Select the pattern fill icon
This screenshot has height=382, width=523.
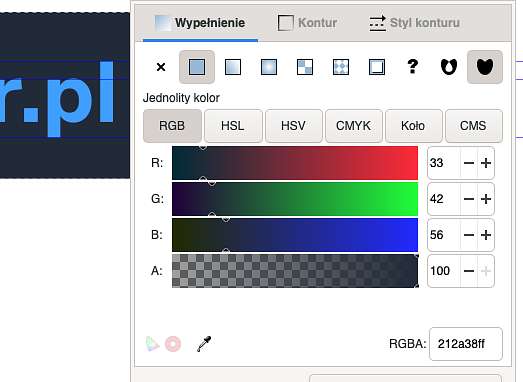(341, 67)
